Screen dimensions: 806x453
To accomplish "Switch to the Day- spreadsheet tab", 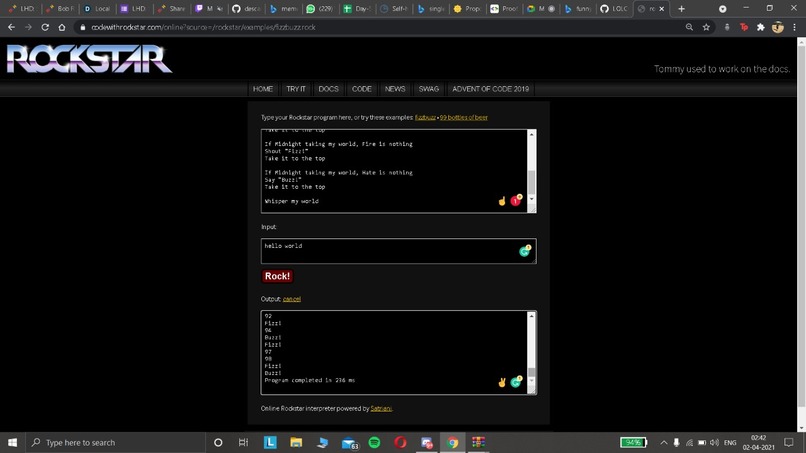I will [x=357, y=9].
